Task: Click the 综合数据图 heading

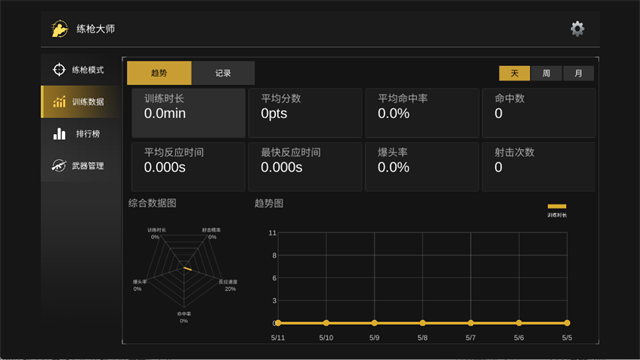Action: (x=152, y=203)
